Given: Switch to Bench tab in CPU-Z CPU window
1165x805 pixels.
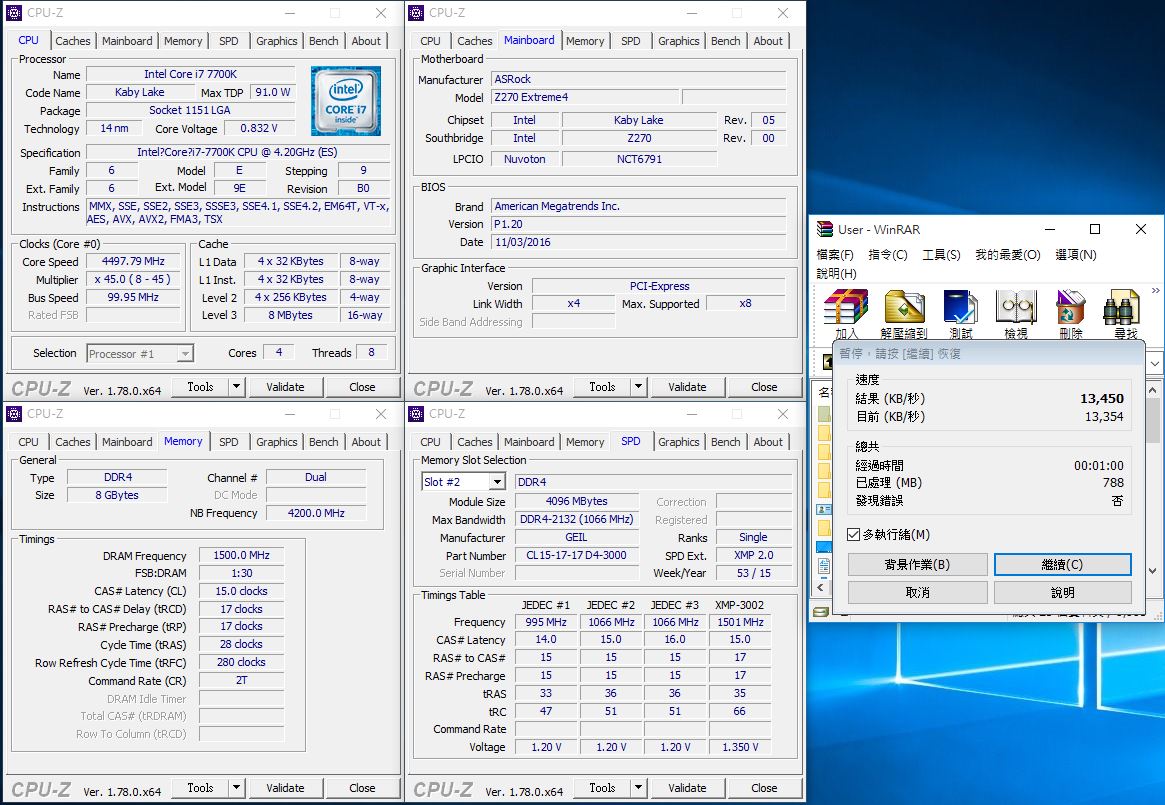Looking at the screenshot, I should (x=324, y=41).
